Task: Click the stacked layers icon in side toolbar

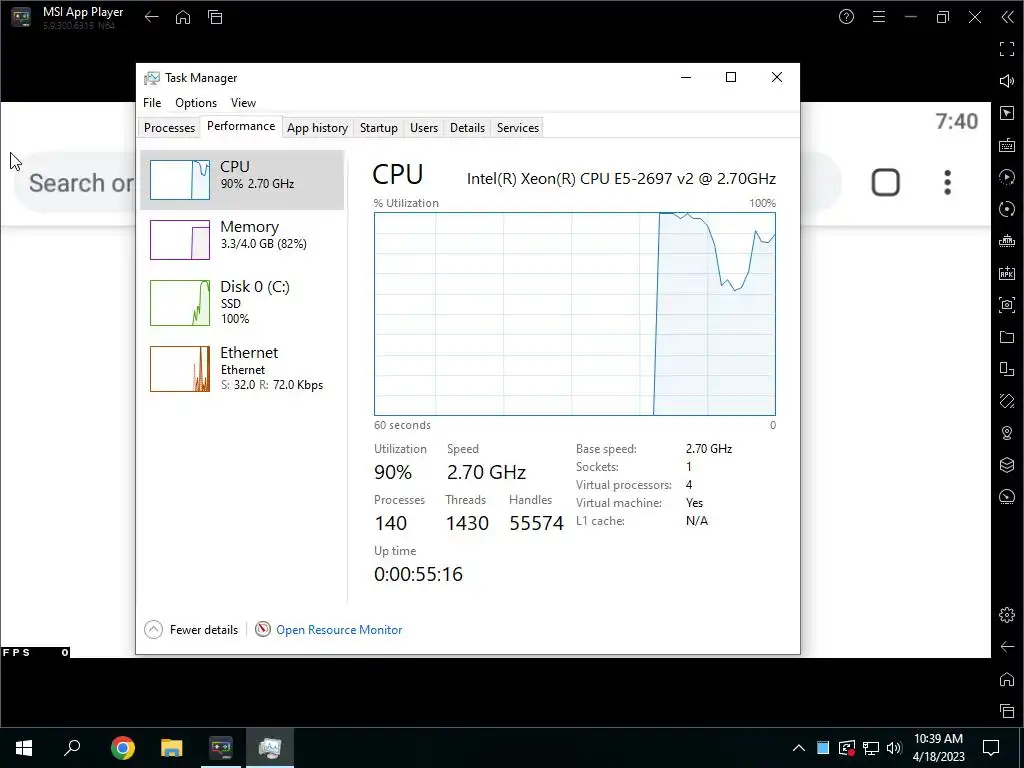Action: pos(1007,465)
